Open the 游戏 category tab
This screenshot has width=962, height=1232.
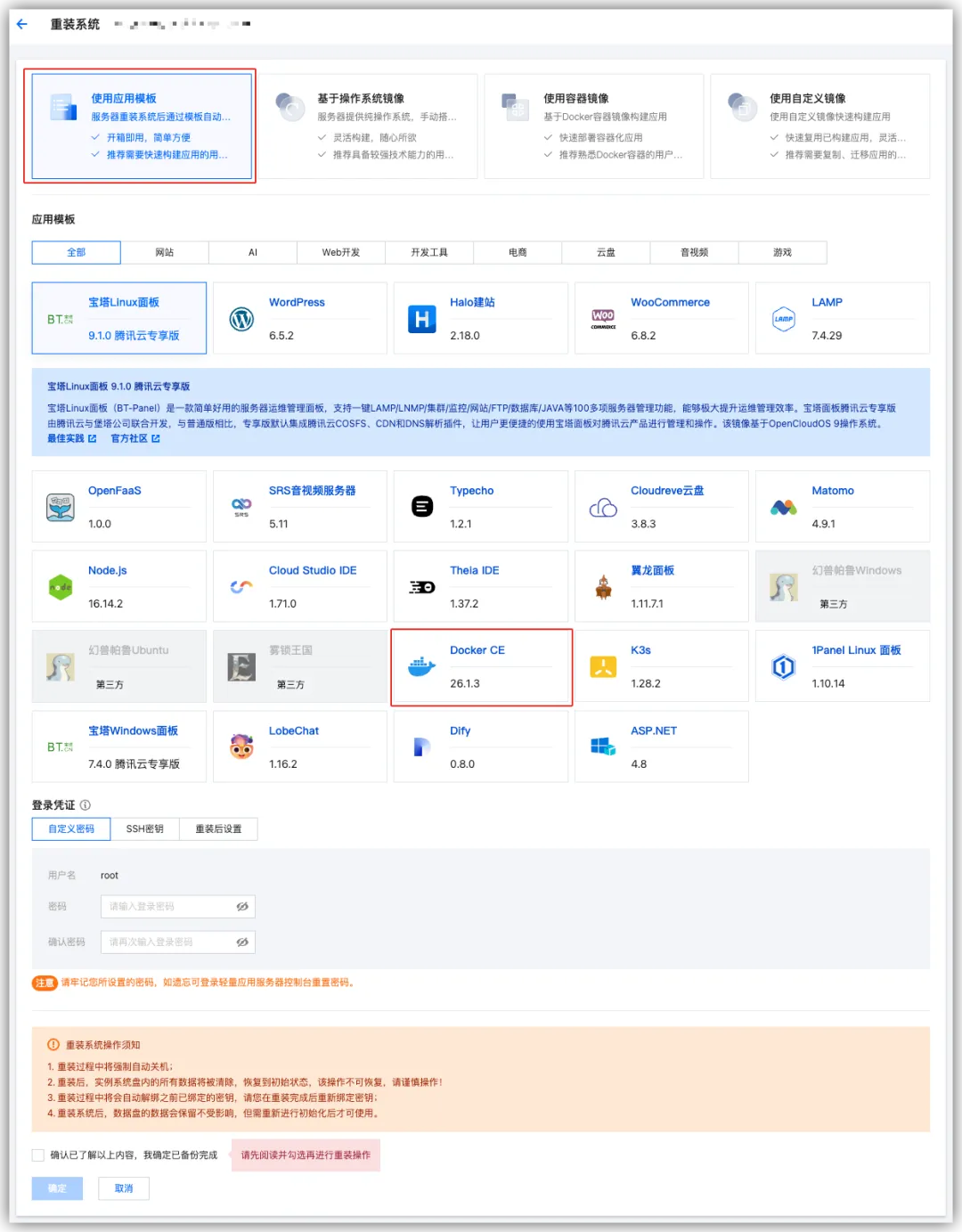tap(782, 252)
